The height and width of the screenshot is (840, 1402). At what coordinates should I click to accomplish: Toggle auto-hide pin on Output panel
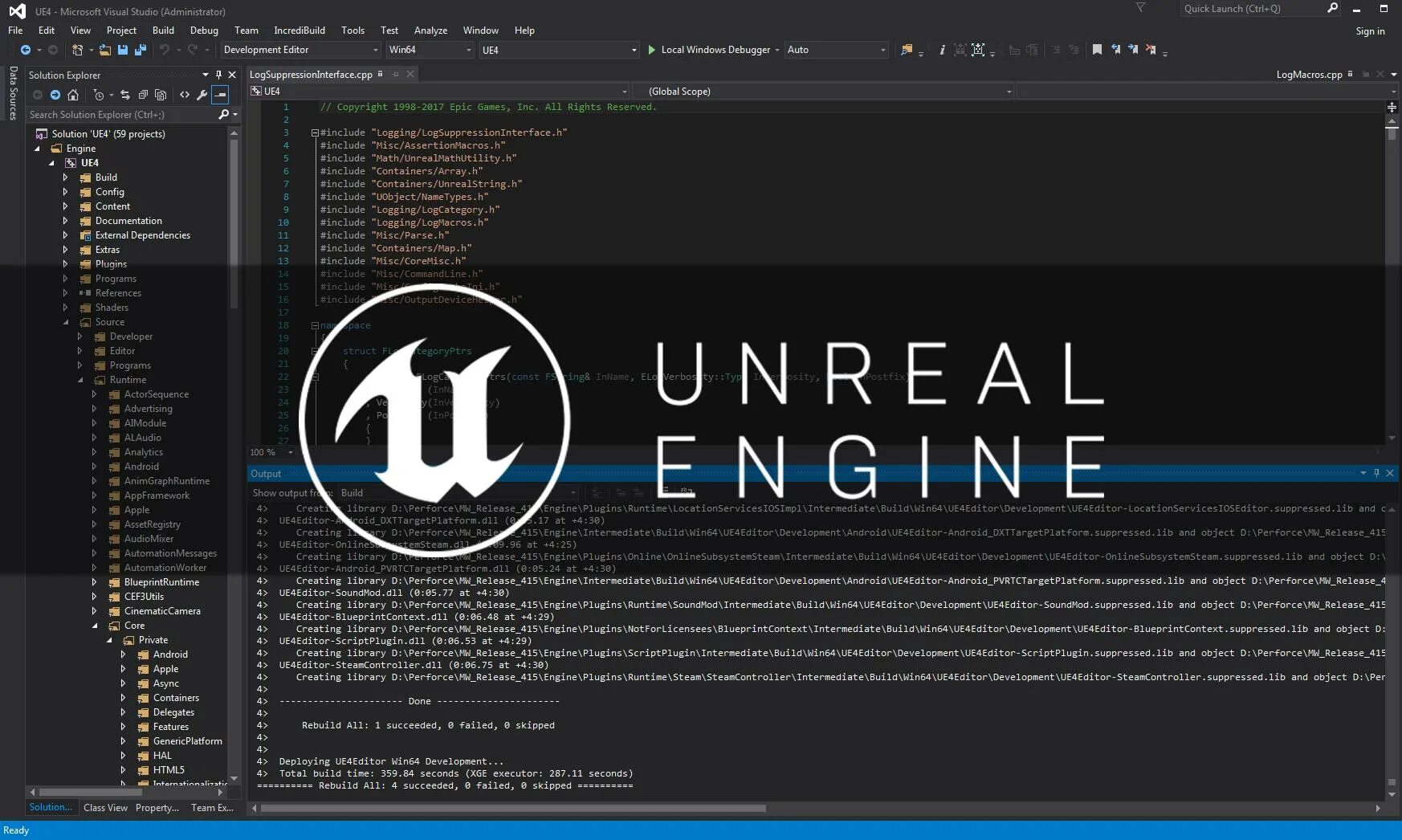pos(1376,473)
